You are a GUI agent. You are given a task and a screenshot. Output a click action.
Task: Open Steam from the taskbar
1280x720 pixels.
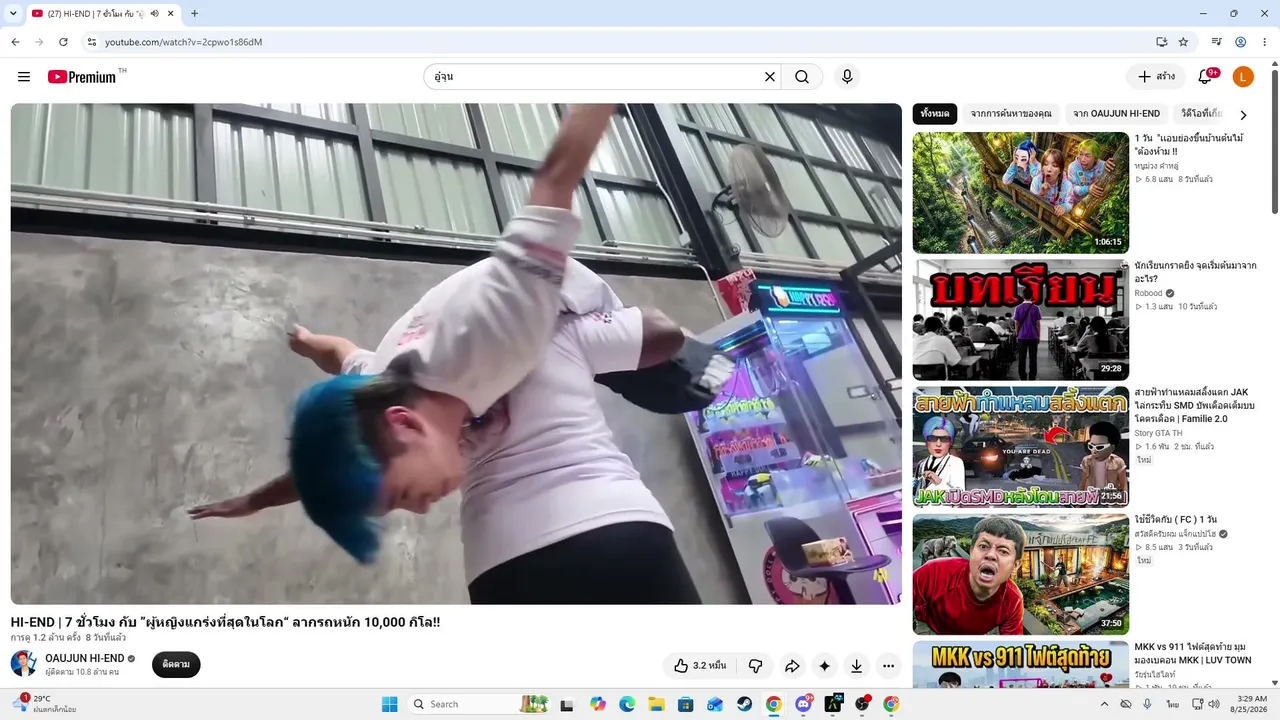744,704
